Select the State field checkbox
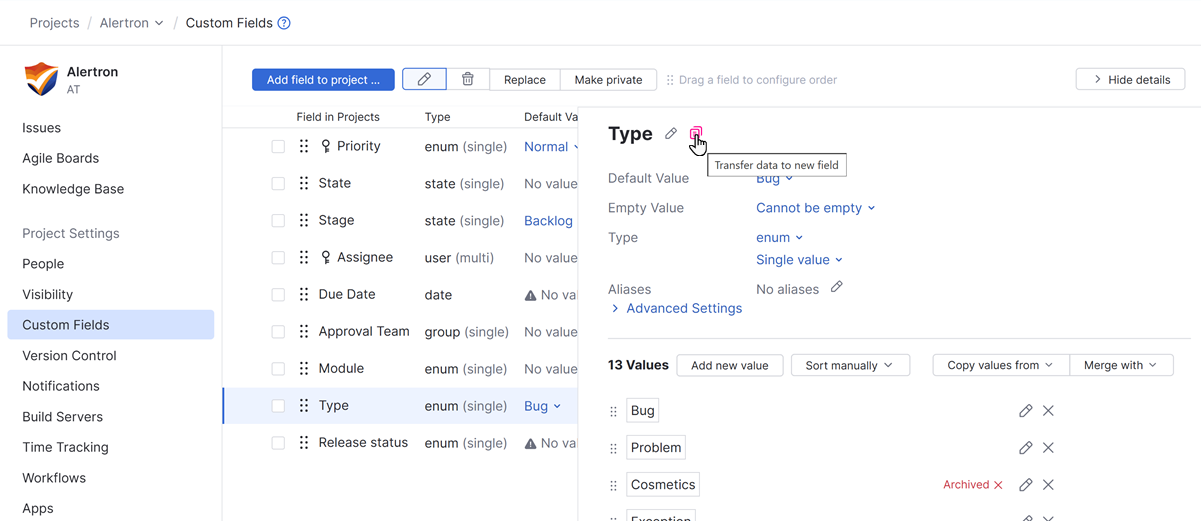The height and width of the screenshot is (521, 1201). (278, 184)
